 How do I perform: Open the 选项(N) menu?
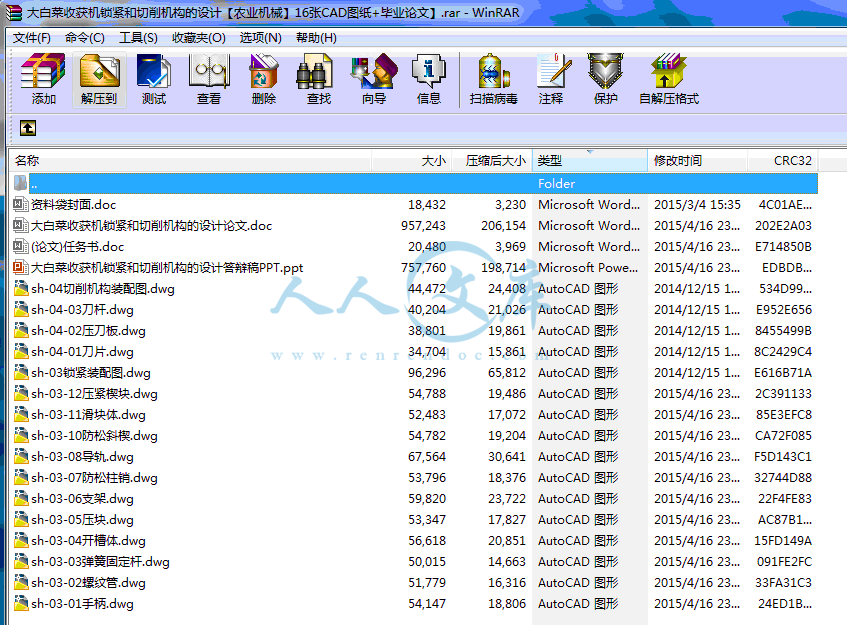260,38
